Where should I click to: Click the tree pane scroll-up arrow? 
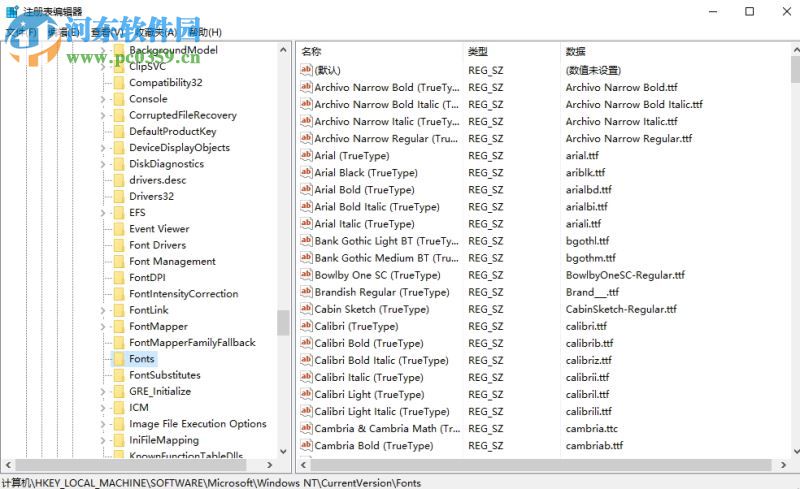(283, 50)
